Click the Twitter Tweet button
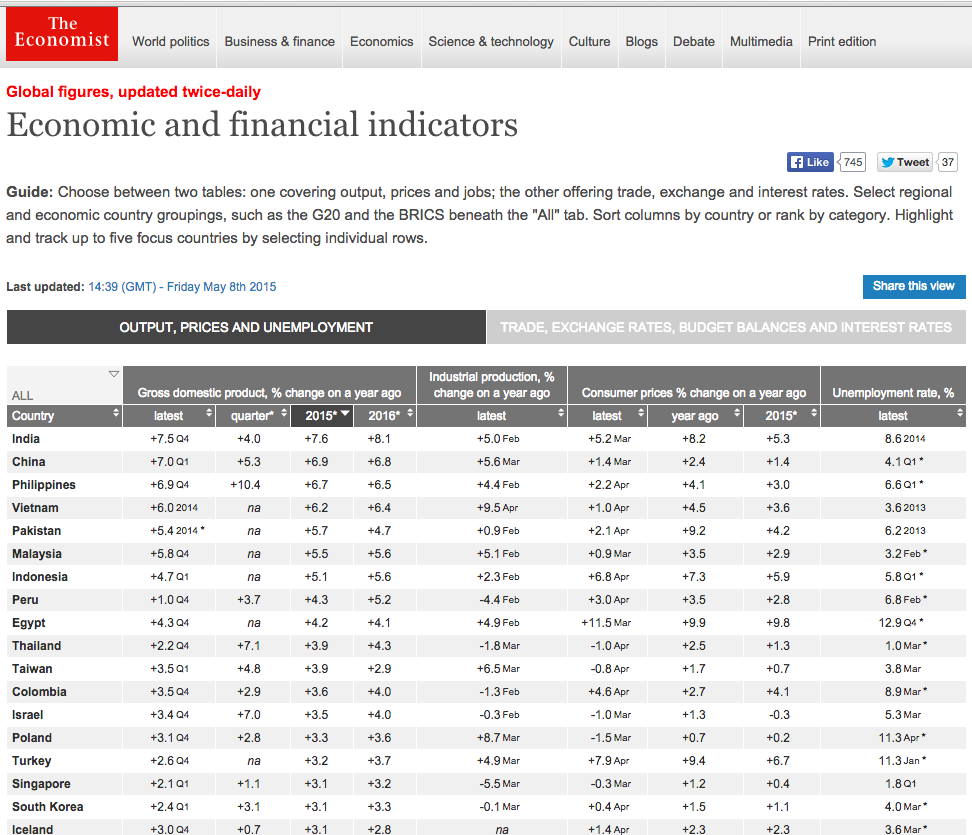Image resolution: width=972 pixels, height=835 pixels. coord(905,162)
